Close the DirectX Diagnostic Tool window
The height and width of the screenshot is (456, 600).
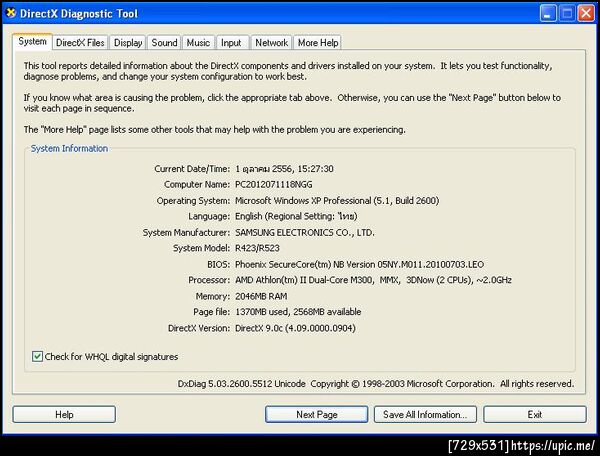pyautogui.click(x=586, y=14)
